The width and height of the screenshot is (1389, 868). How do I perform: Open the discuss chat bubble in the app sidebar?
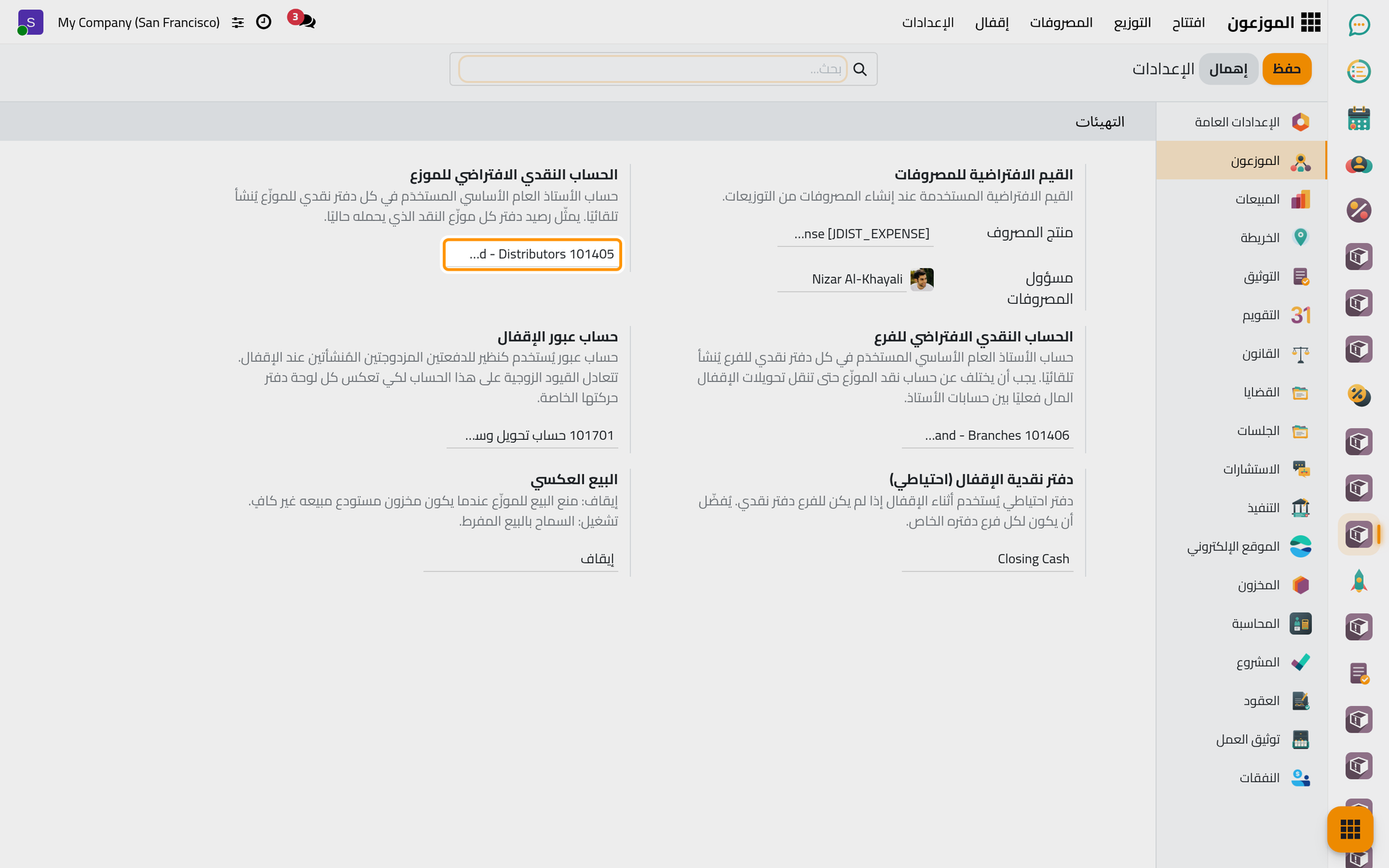[1359, 25]
